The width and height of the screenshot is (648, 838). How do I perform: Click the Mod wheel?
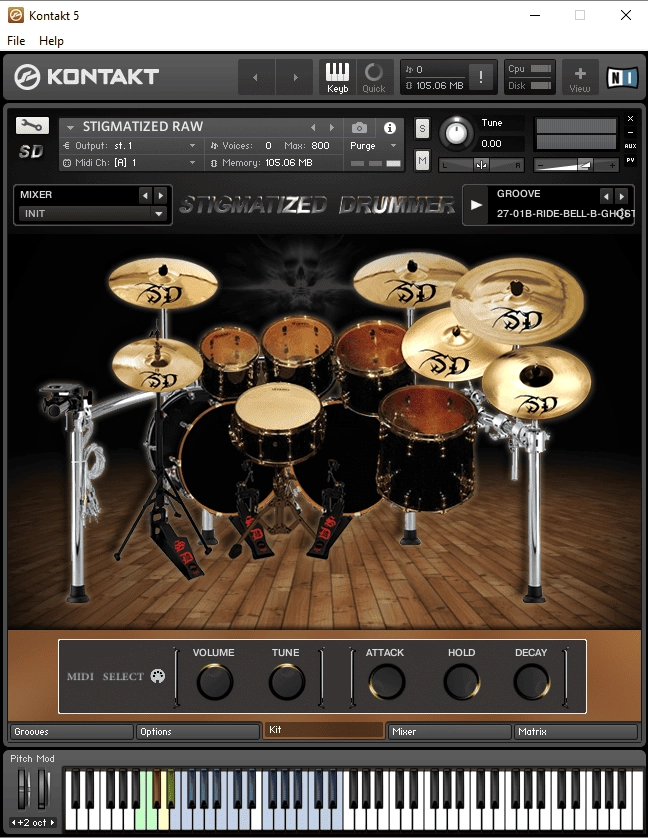tap(43, 789)
